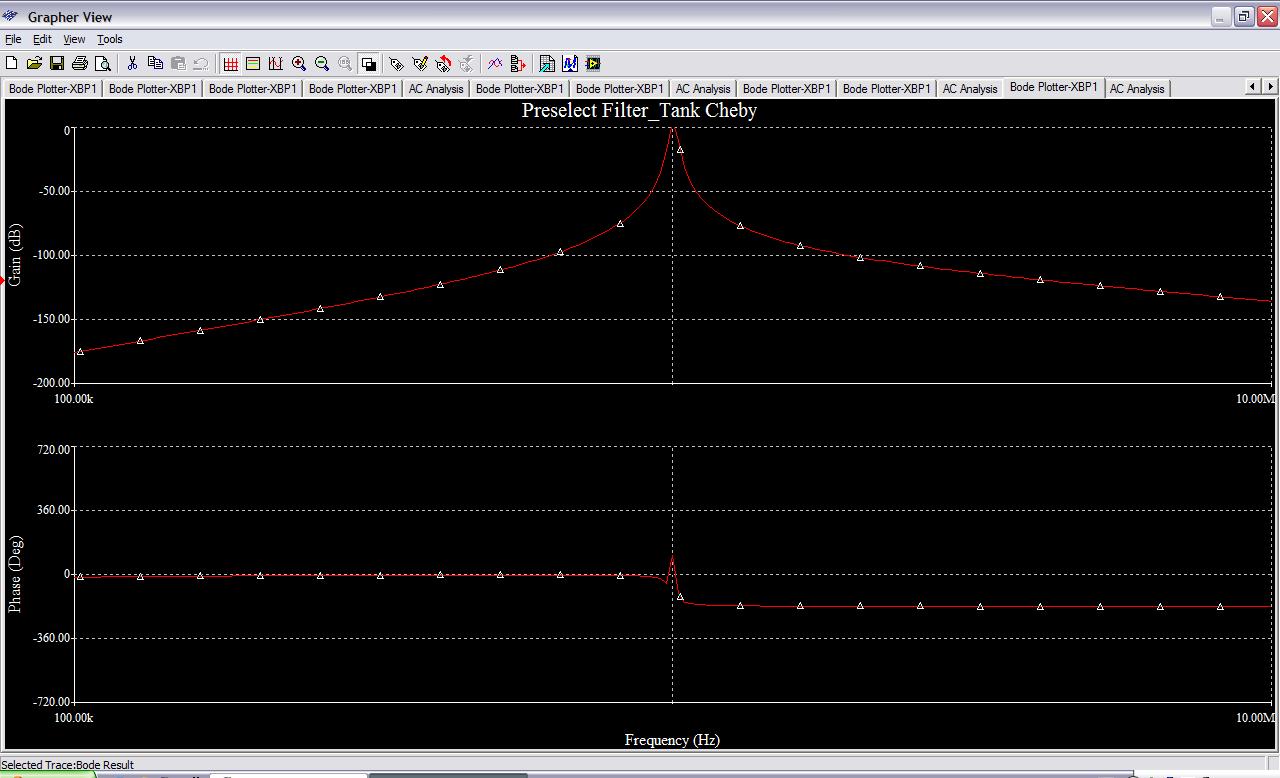This screenshot has width=1280, height=778.
Task: Open the Edit menu
Action: pyautogui.click(x=42, y=39)
